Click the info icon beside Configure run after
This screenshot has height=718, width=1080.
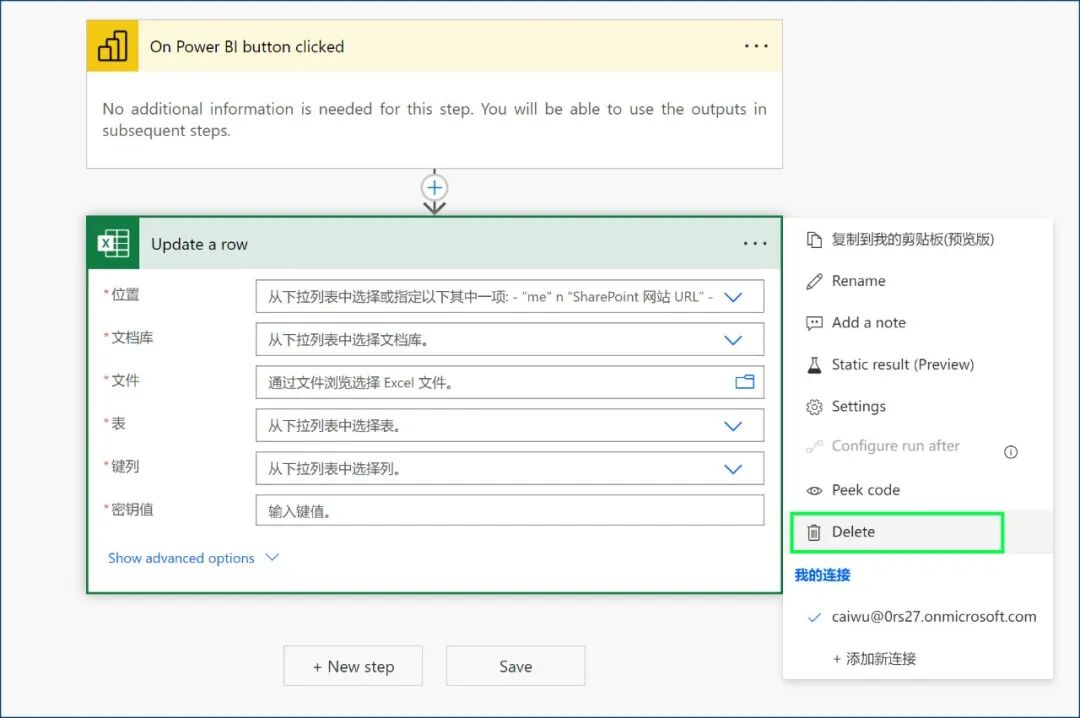click(1010, 451)
